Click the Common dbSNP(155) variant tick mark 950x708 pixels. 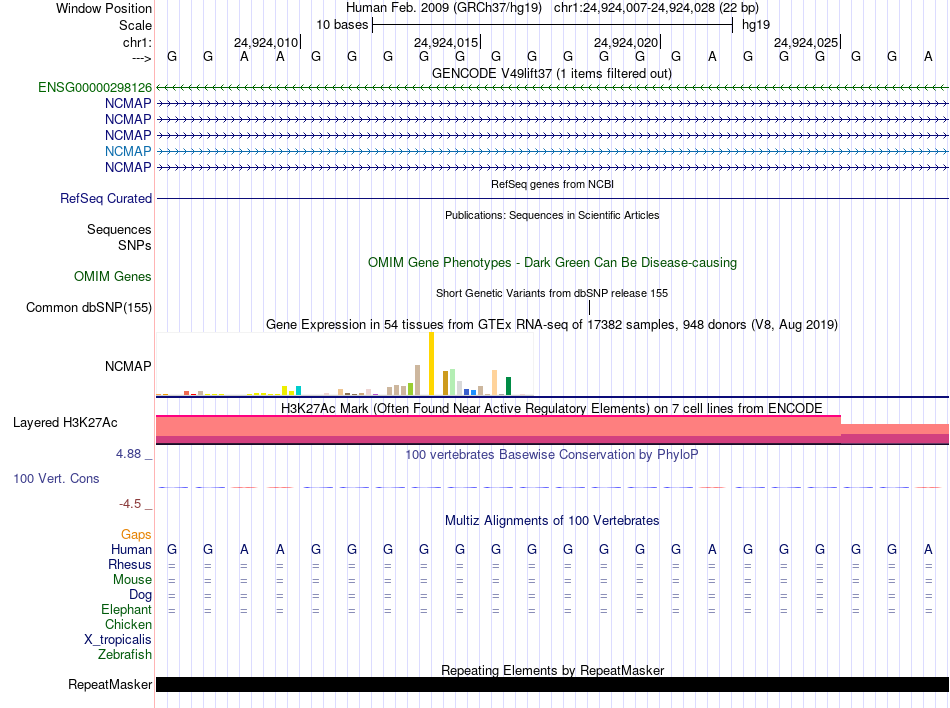(589, 308)
